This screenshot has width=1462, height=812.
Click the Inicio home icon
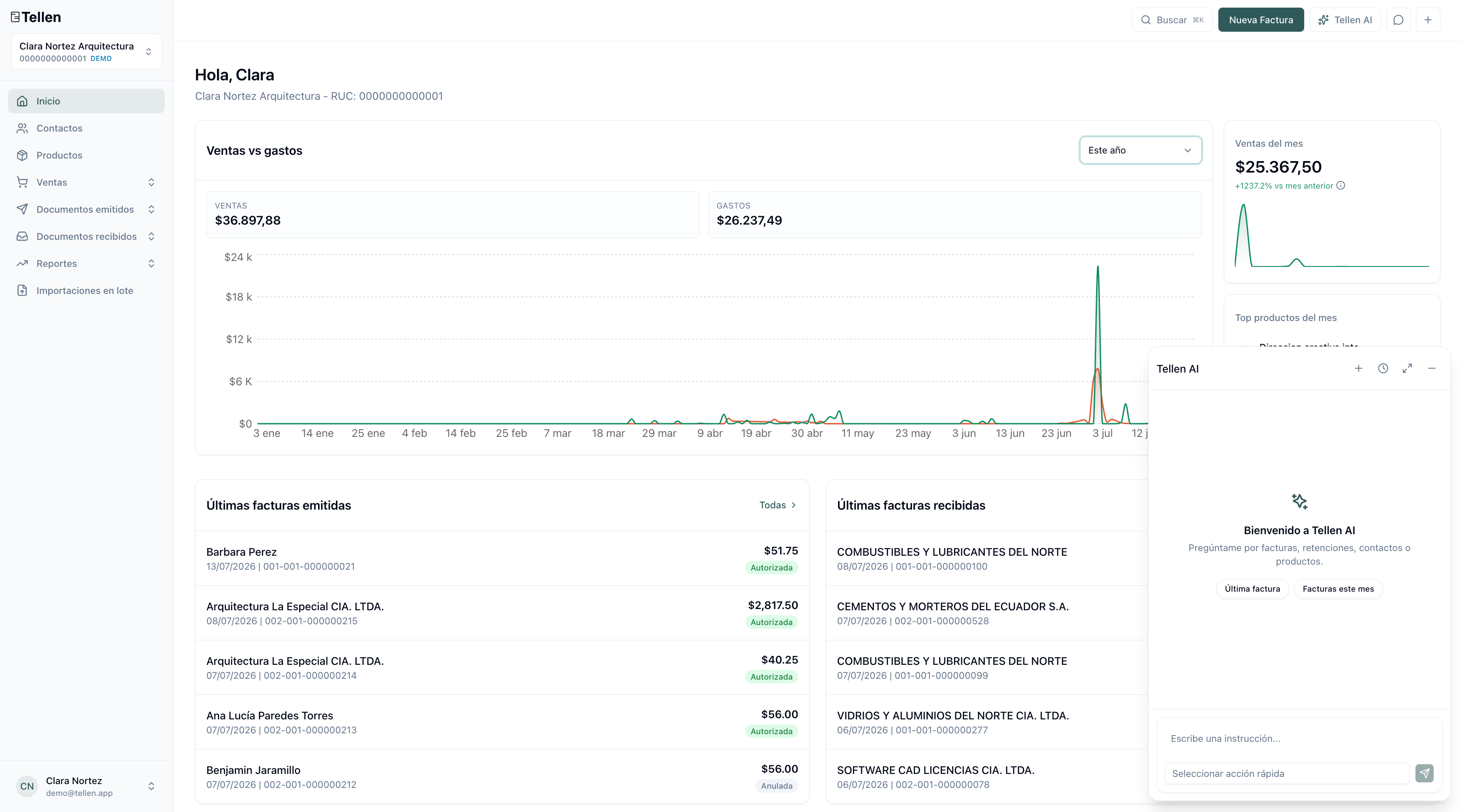click(22, 101)
